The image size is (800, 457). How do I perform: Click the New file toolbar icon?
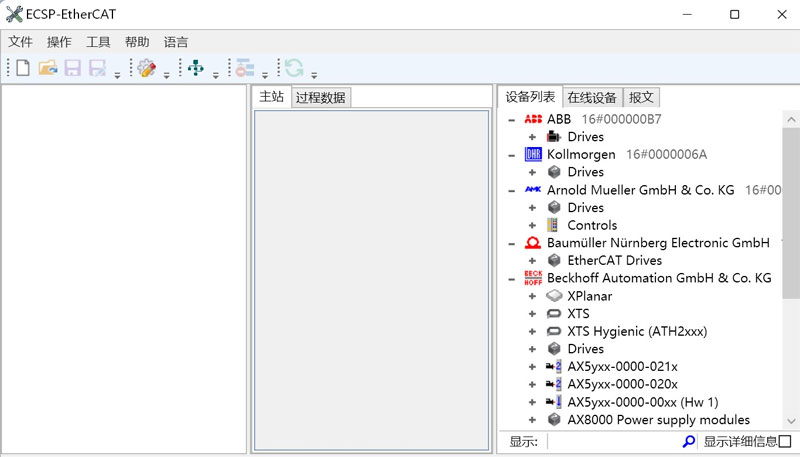23,67
